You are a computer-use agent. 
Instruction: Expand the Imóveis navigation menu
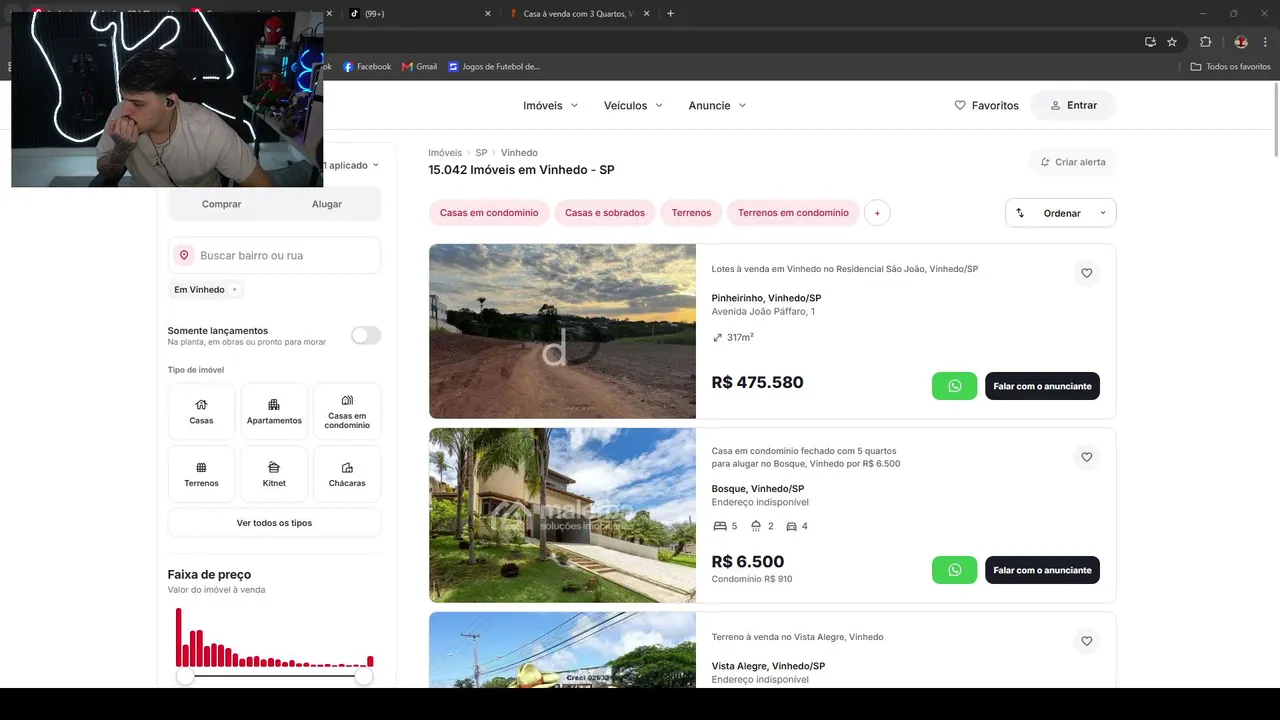click(550, 105)
